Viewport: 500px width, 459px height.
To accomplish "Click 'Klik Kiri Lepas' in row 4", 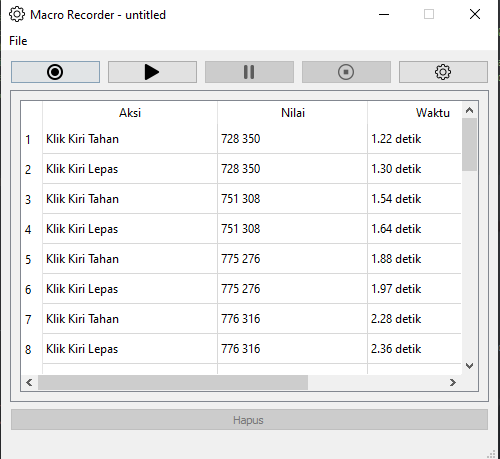I will pos(82,229).
